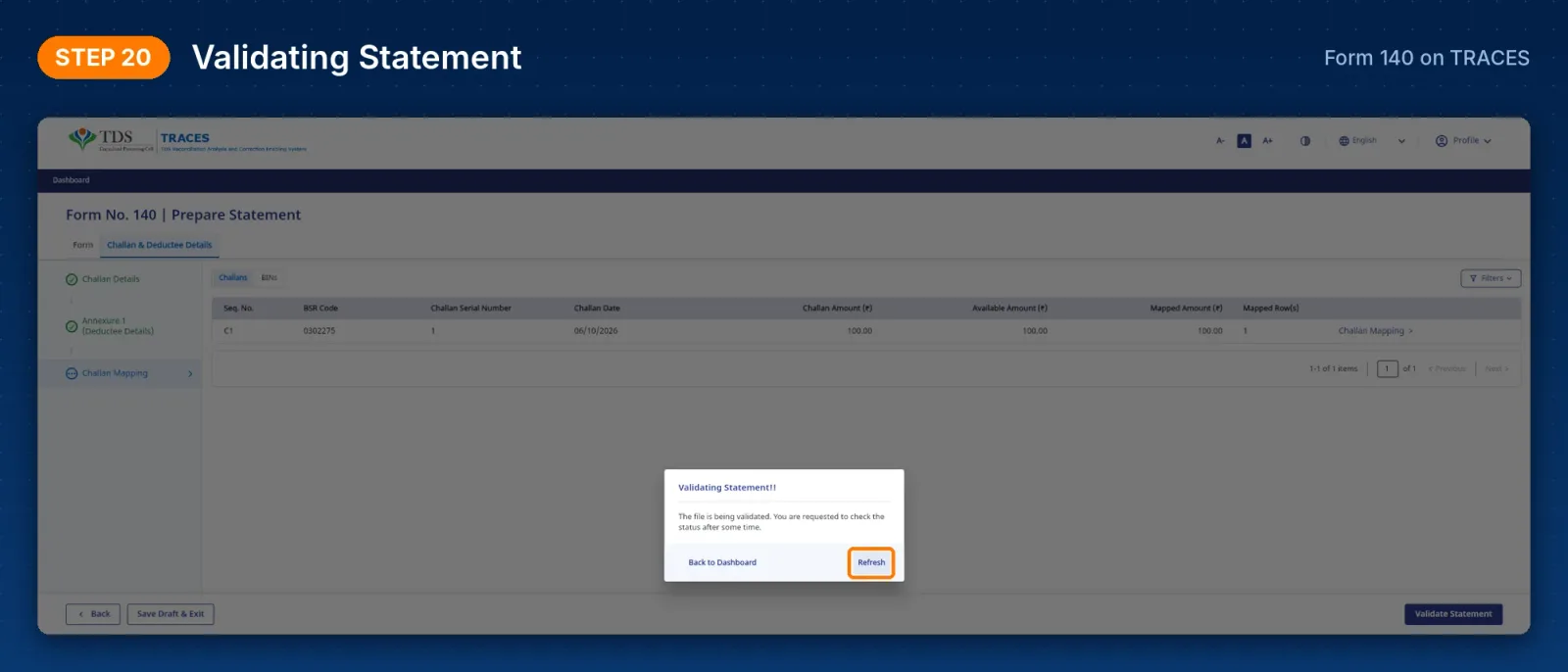The image size is (1568, 672).
Task: Switch to the BINs sub-tab
Action: [x=269, y=278]
